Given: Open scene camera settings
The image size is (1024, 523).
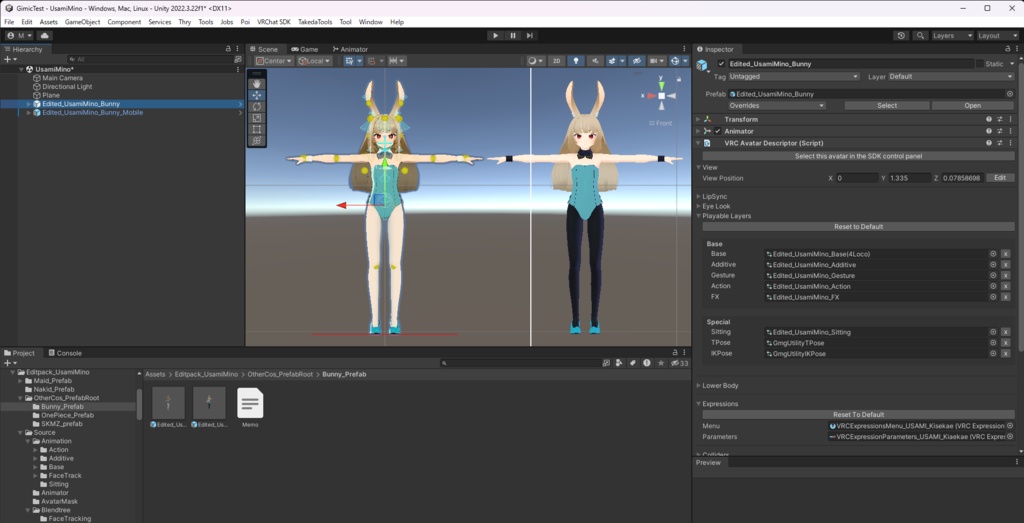Looking at the screenshot, I should tap(655, 61).
